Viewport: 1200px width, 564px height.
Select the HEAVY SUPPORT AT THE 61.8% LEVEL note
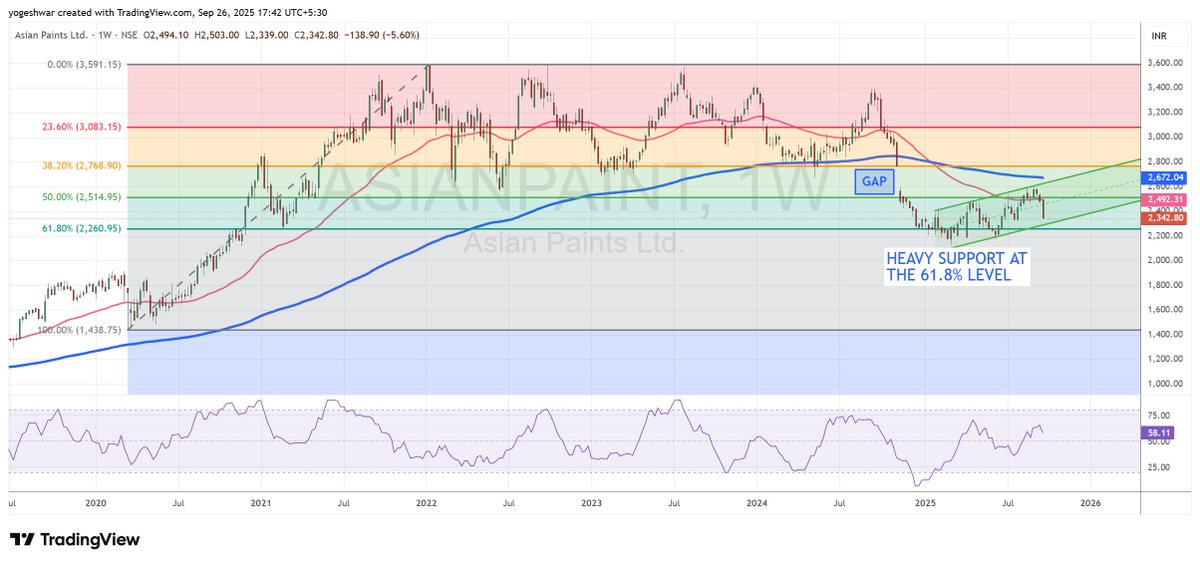[957, 266]
